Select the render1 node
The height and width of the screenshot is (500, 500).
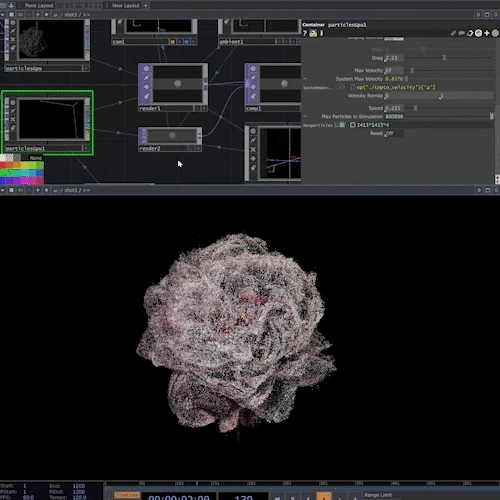coord(173,87)
